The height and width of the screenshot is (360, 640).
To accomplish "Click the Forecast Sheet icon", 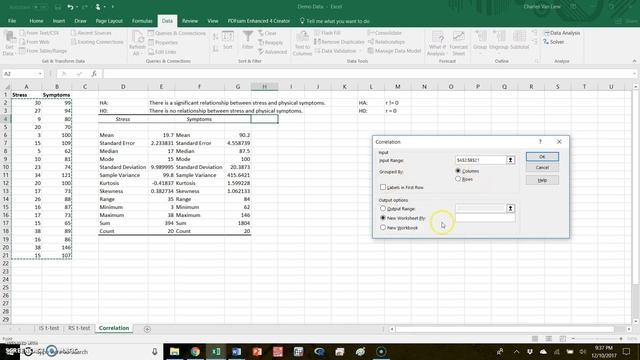I will click(x=459, y=44).
